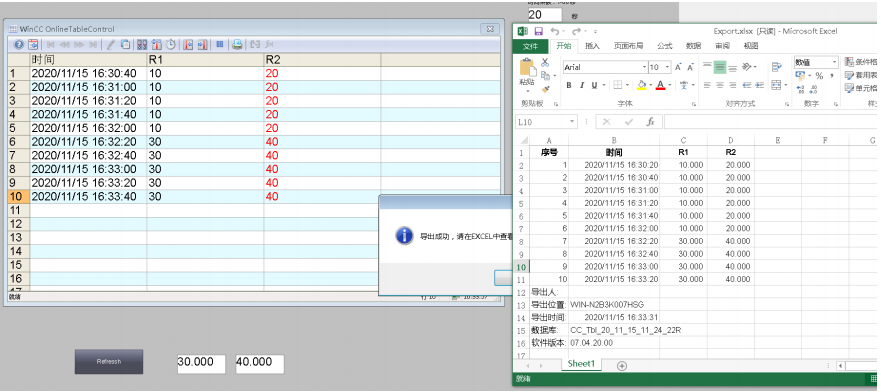The height and width of the screenshot is (392, 881).
Task: Undo last action in Excel
Action: 555,31
